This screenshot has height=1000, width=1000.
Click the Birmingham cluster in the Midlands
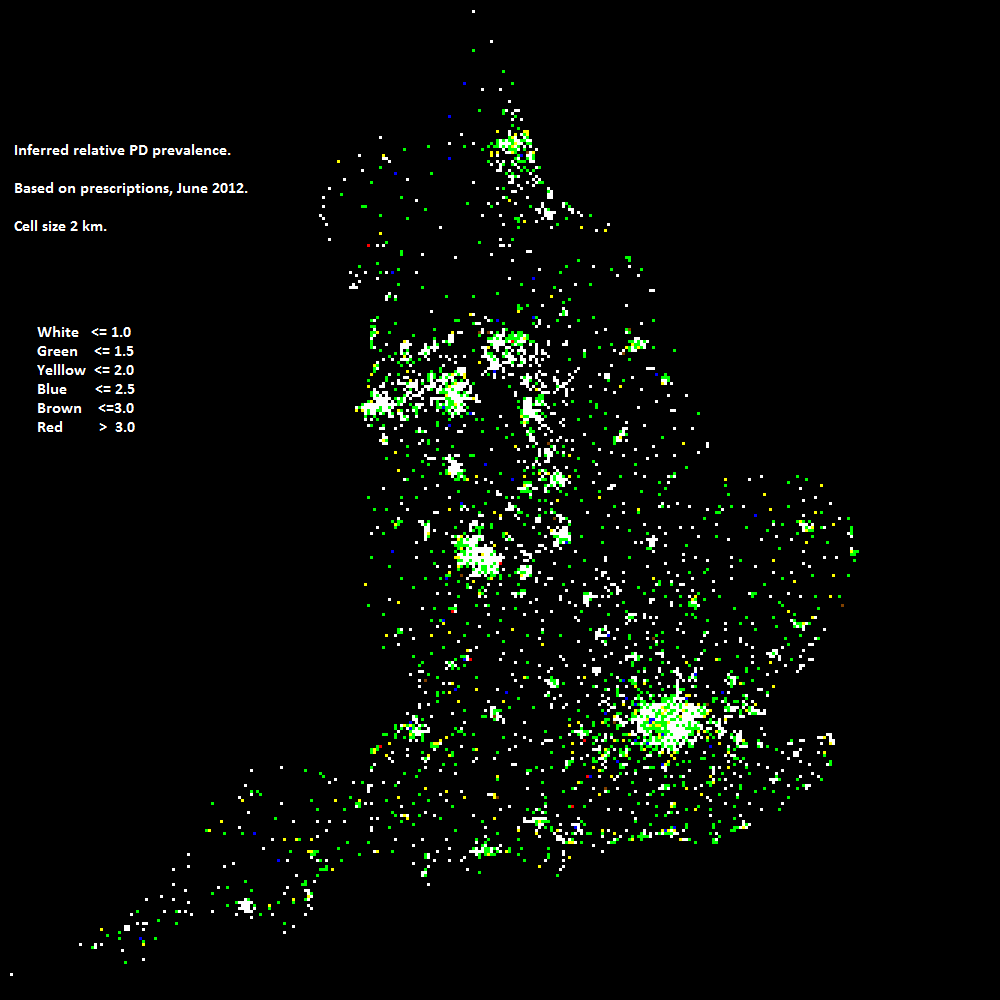[x=478, y=555]
